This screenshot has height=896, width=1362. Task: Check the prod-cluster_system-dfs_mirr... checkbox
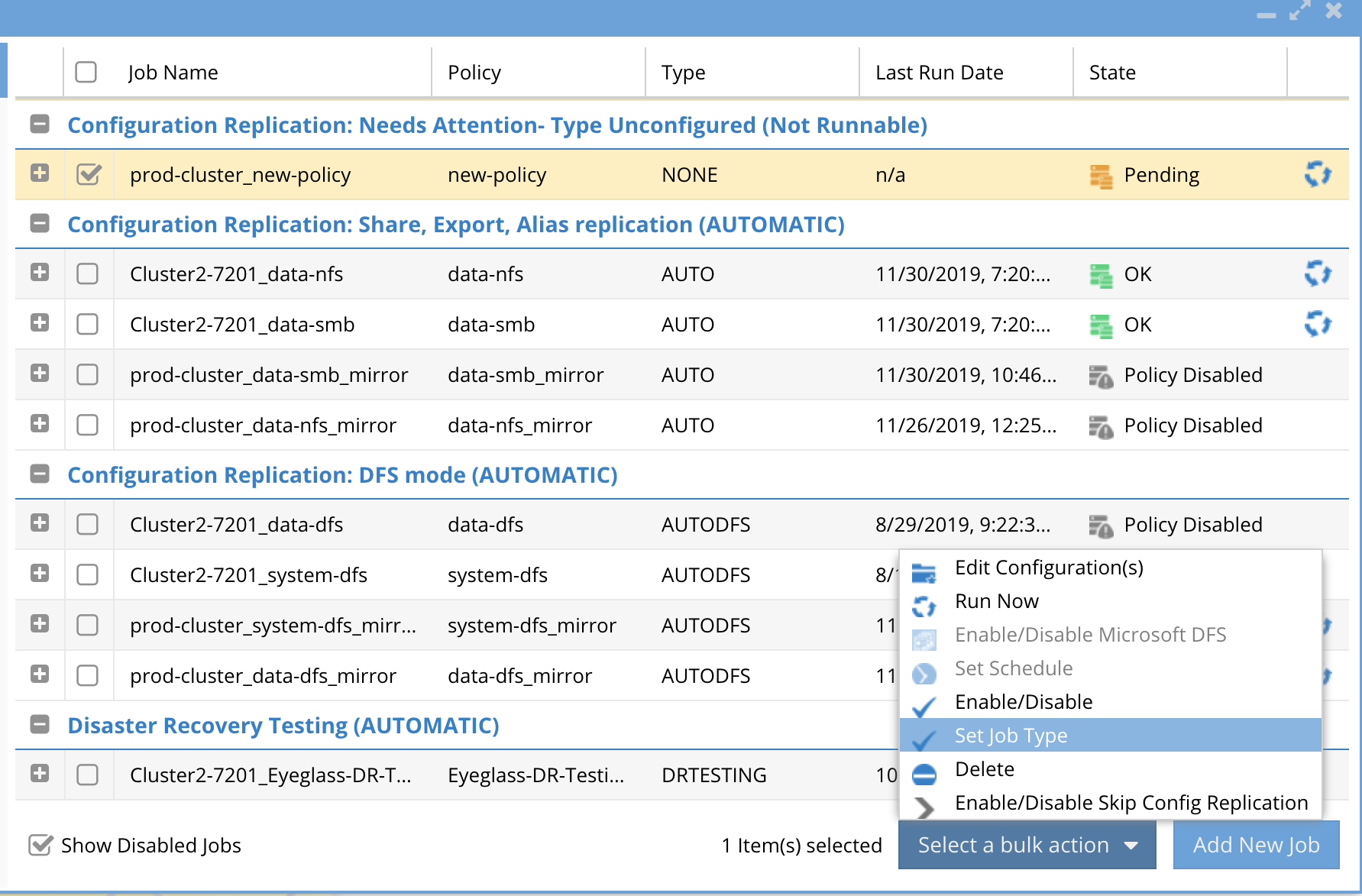tap(88, 625)
